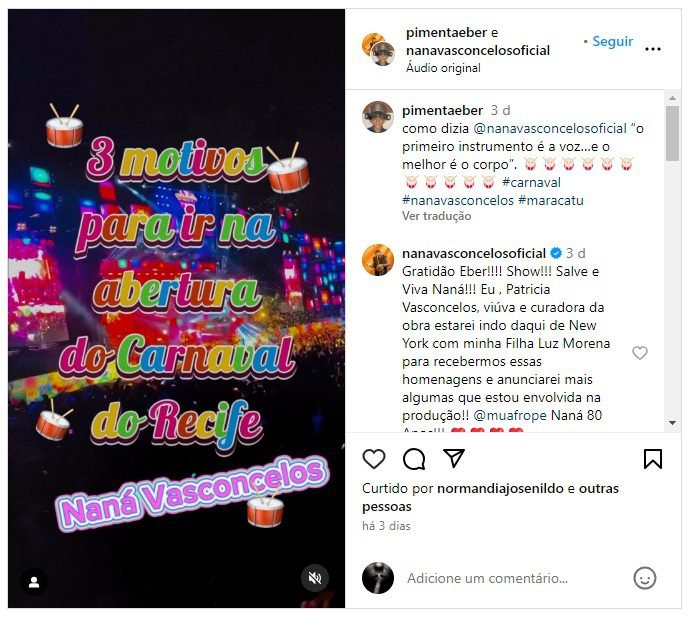Viewport: 692px width, 618px height.
Task: Save the post with the bookmark icon
Action: pyautogui.click(x=653, y=459)
